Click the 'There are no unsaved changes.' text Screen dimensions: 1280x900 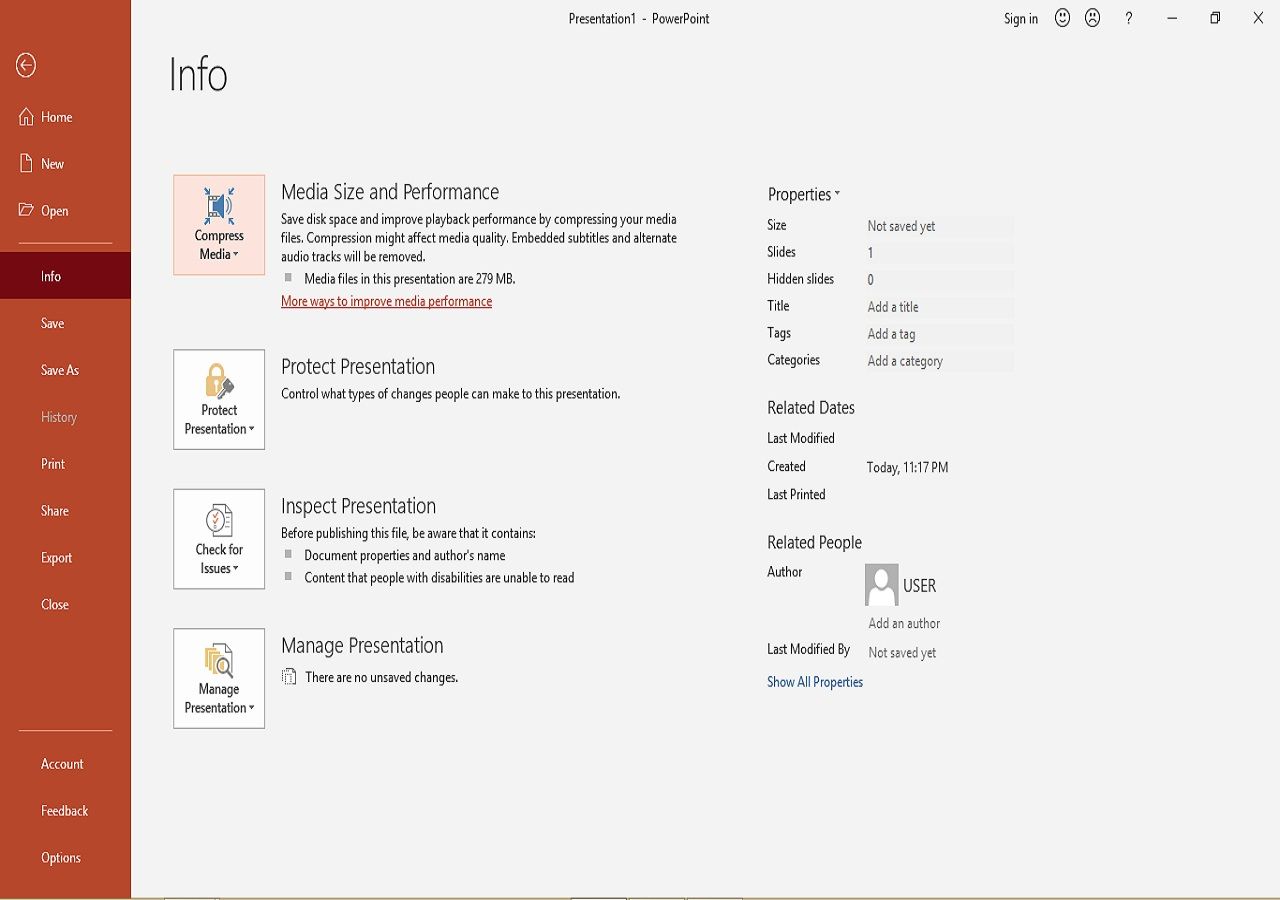381,677
